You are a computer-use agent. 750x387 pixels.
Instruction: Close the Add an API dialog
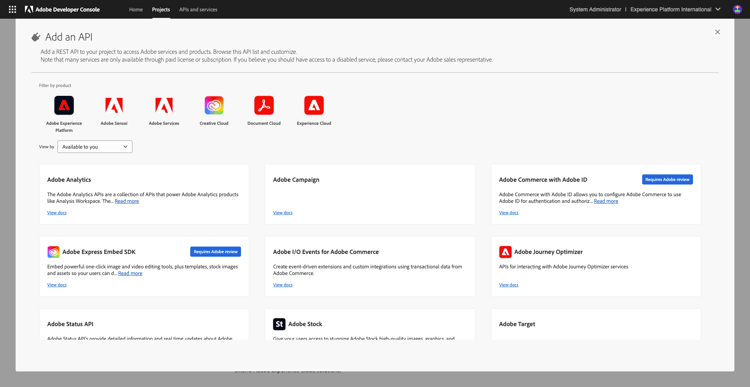click(x=717, y=32)
